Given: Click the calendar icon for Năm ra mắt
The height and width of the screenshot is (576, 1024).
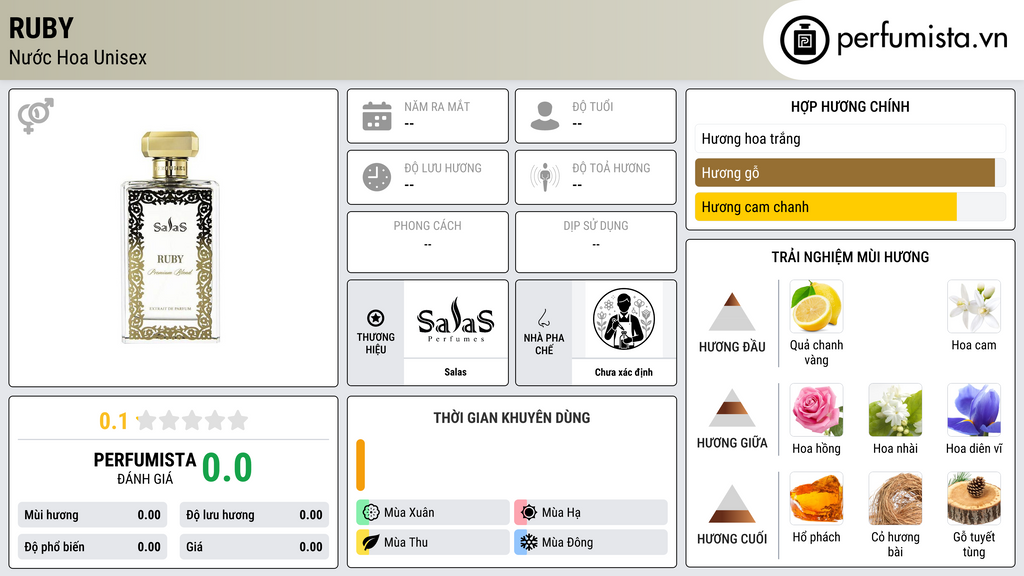Looking at the screenshot, I should [x=377, y=116].
